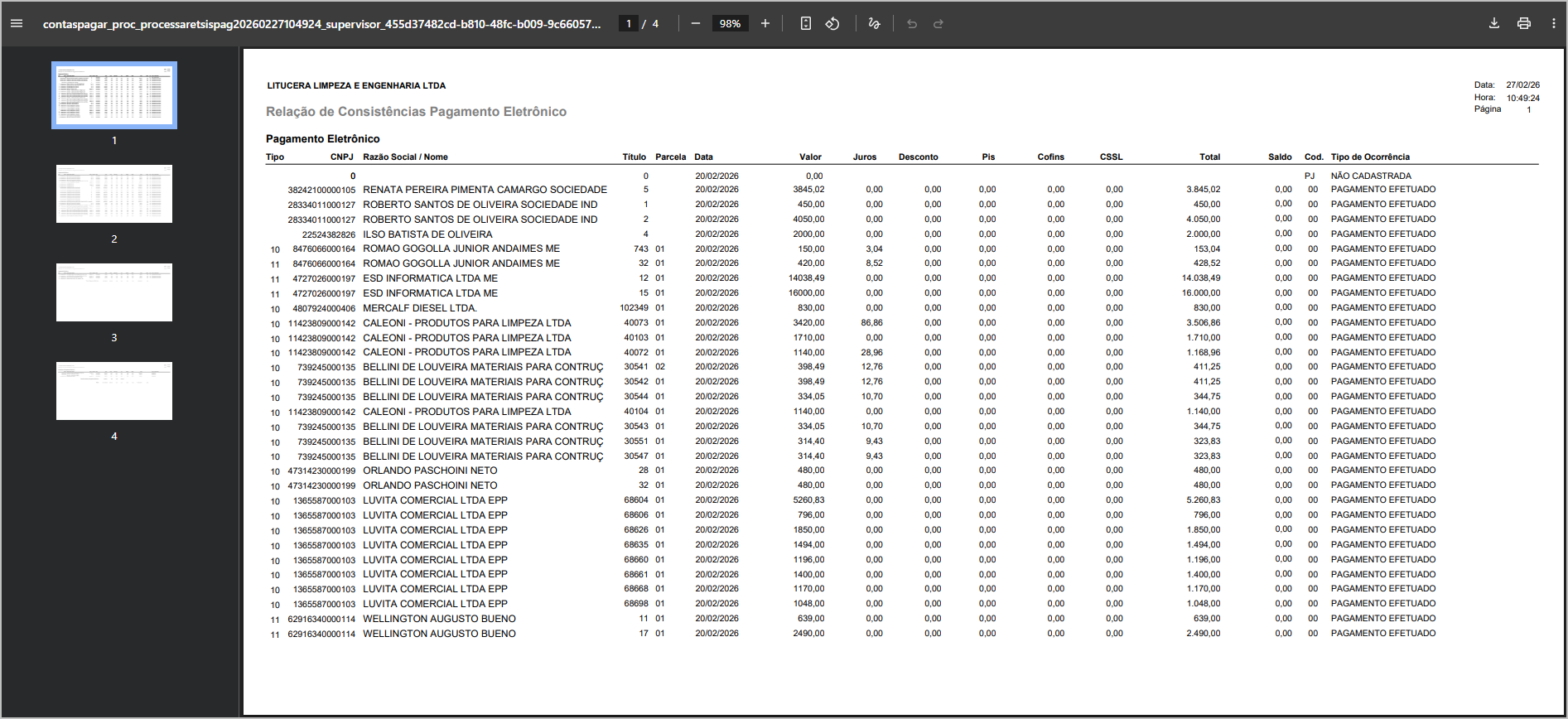The image size is (1568, 719).
Task: Click the current page number field
Action: 629,23
